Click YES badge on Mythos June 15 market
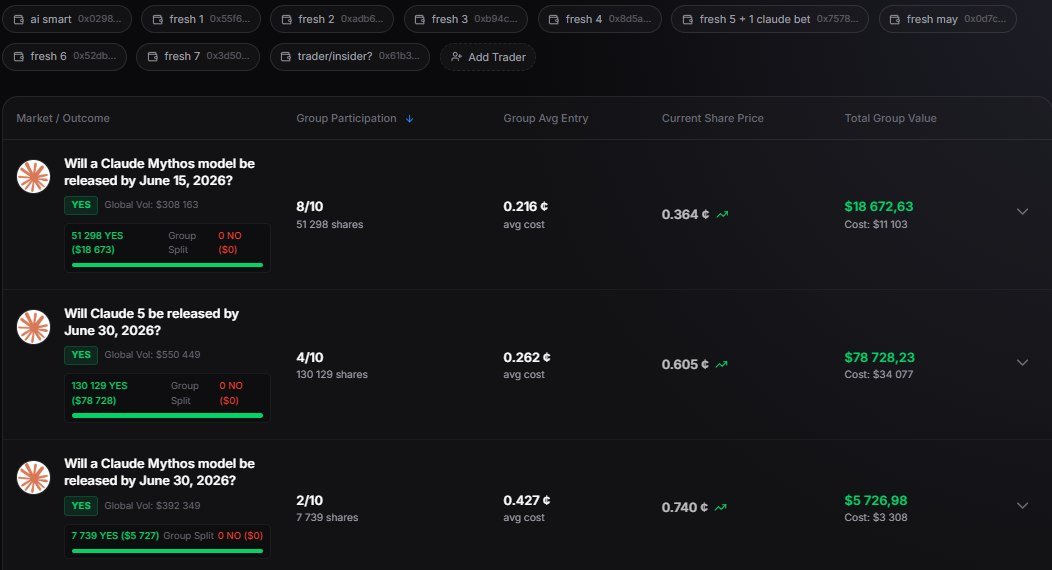Viewport: 1052px width, 570px height. [x=81, y=205]
